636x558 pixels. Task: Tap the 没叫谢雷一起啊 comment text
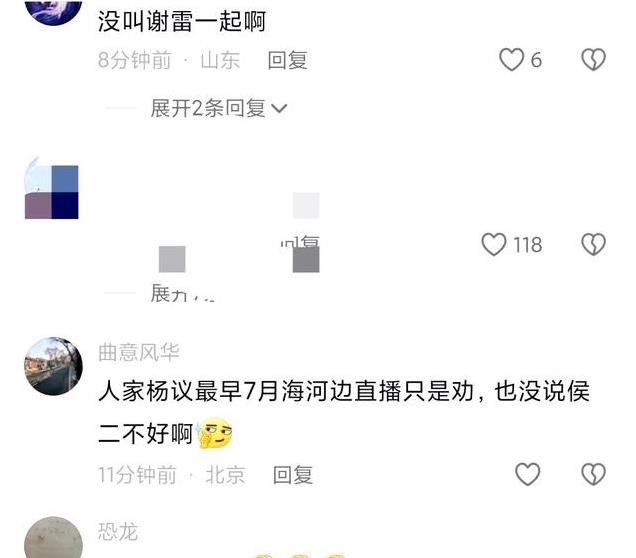tap(182, 21)
